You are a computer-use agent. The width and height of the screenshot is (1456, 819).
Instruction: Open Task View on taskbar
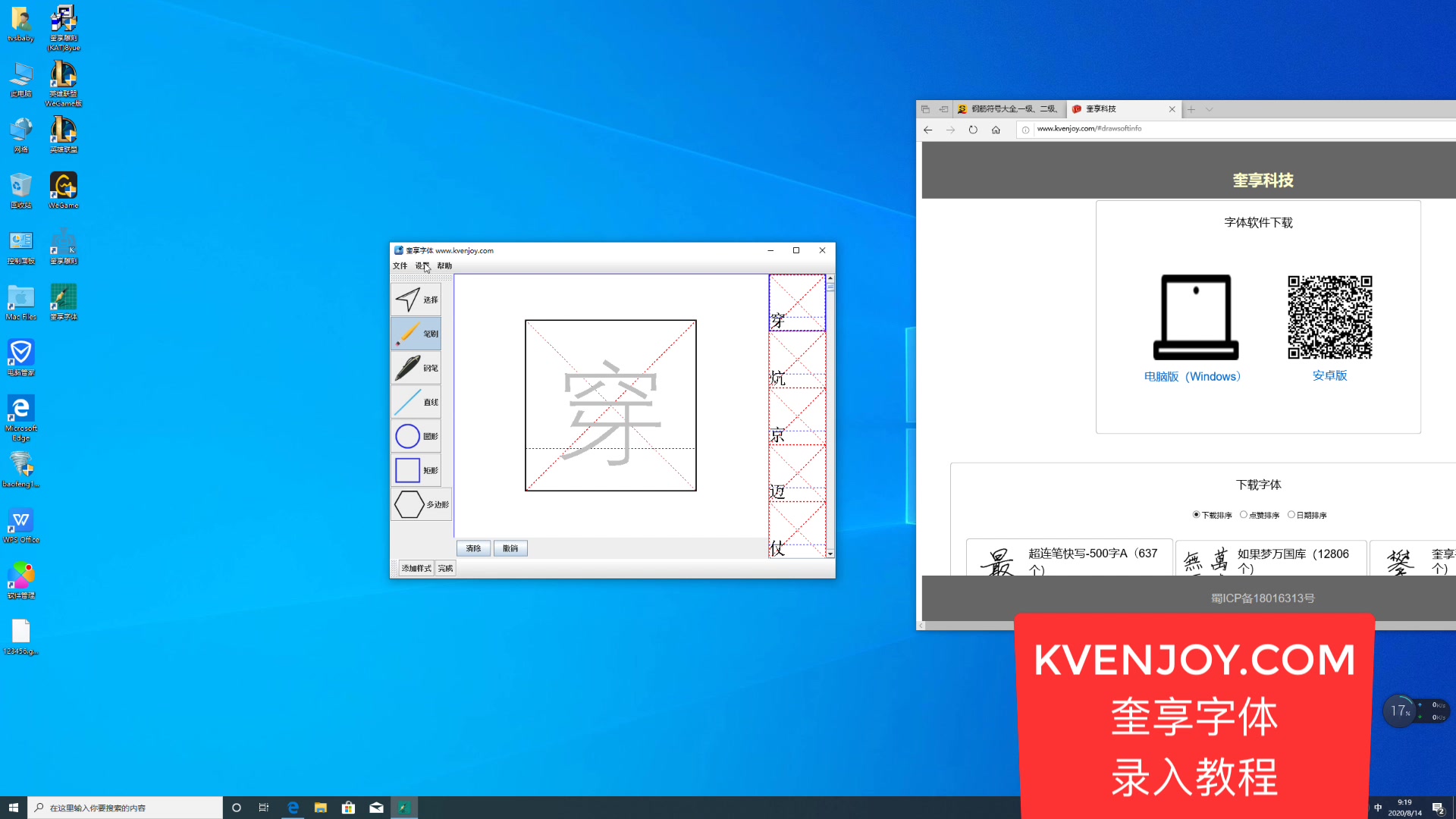coord(264,808)
